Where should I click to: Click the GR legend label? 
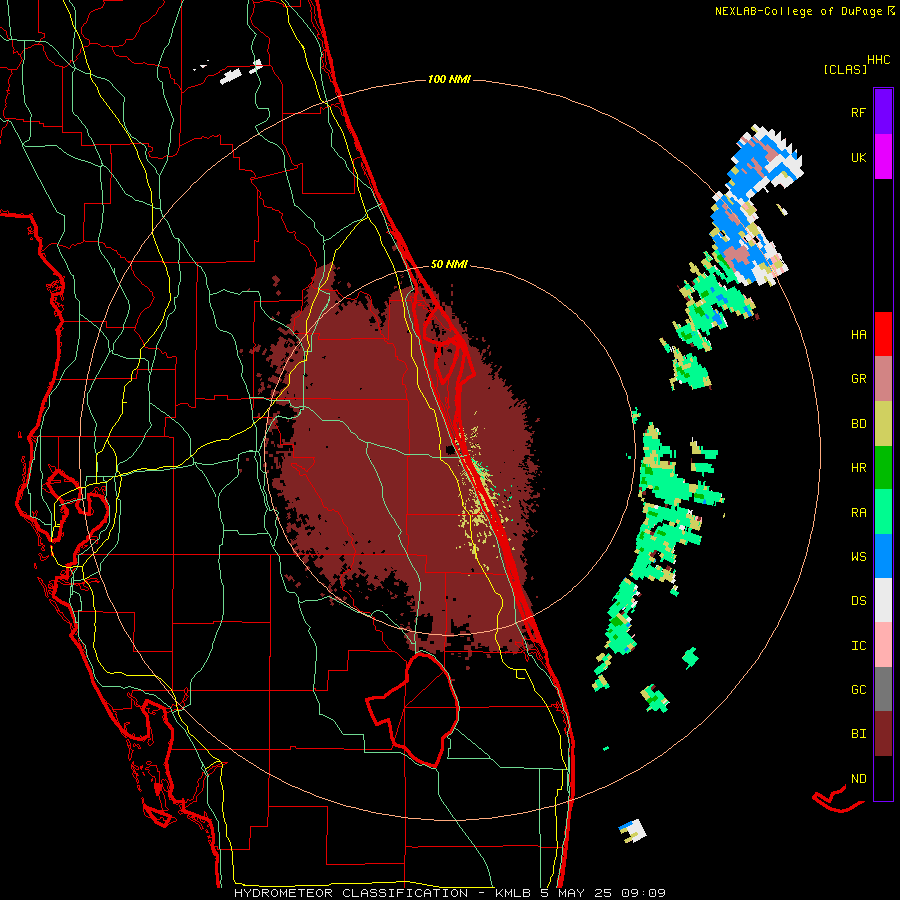[x=858, y=379]
